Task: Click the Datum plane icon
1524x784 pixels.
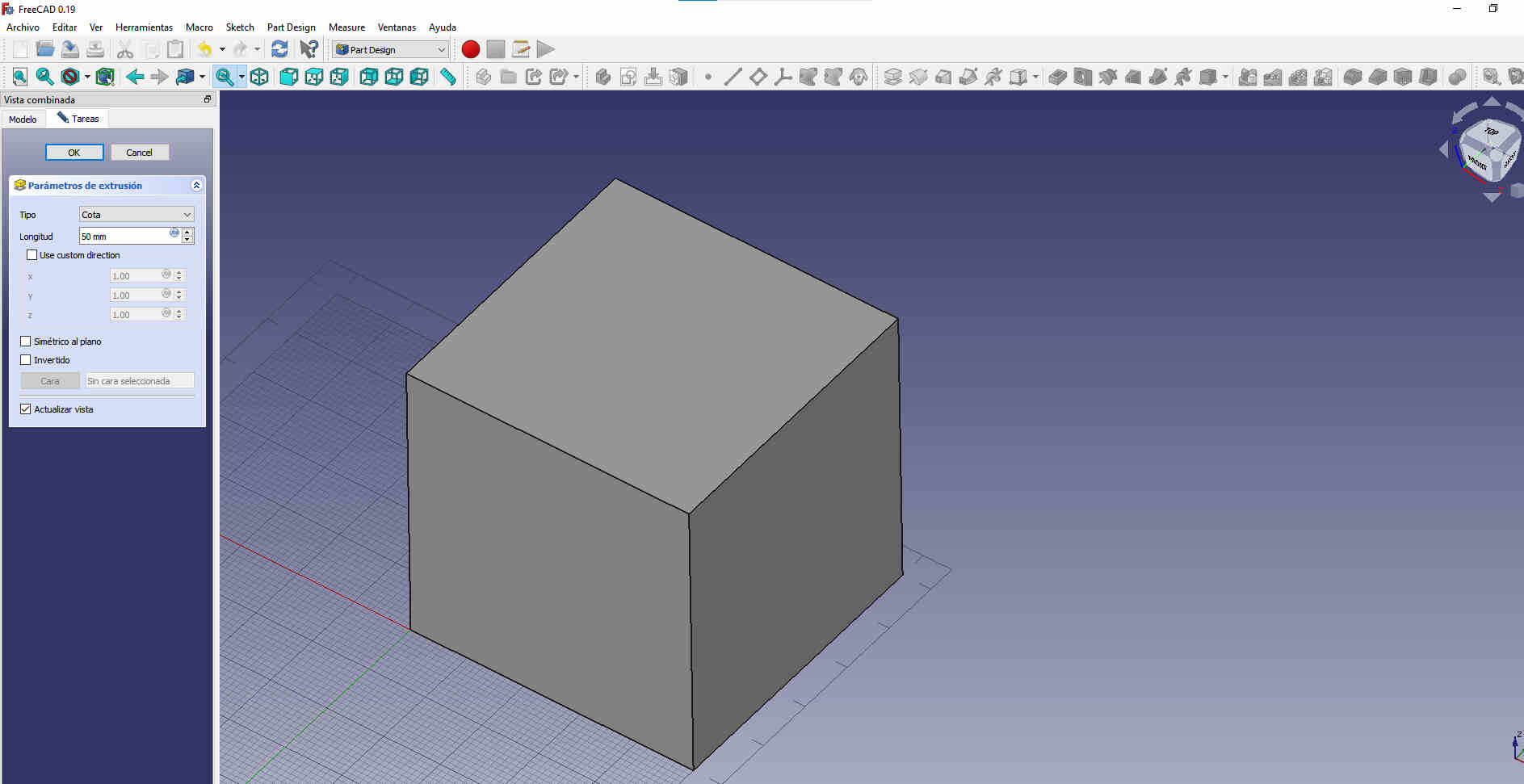Action: (758, 77)
